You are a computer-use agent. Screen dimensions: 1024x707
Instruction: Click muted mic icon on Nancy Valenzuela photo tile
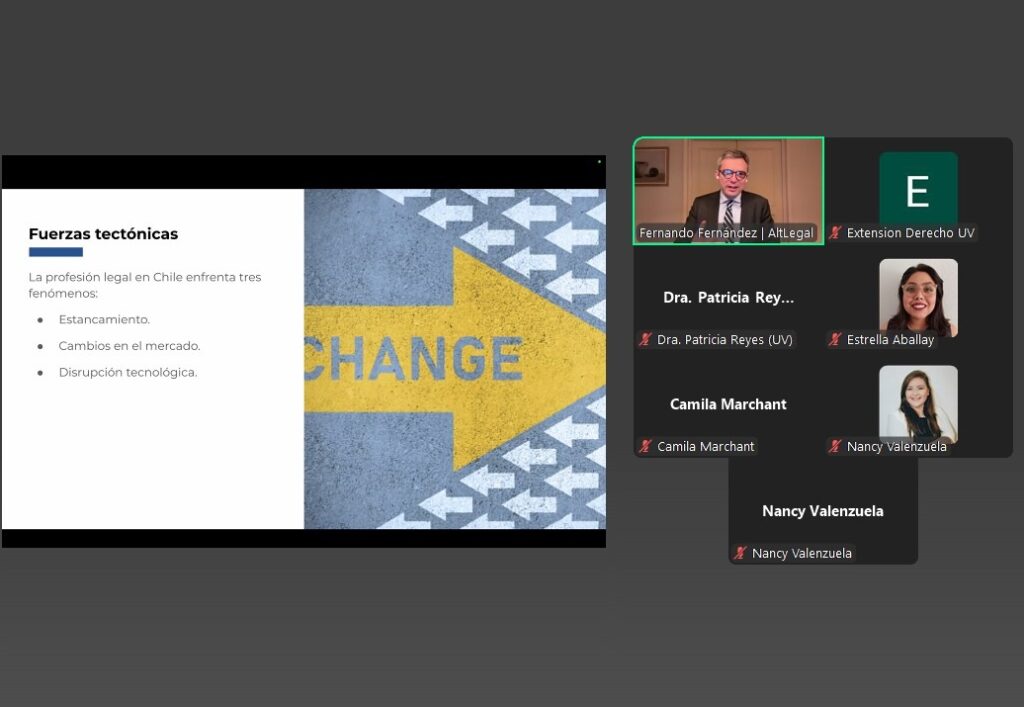(x=835, y=447)
